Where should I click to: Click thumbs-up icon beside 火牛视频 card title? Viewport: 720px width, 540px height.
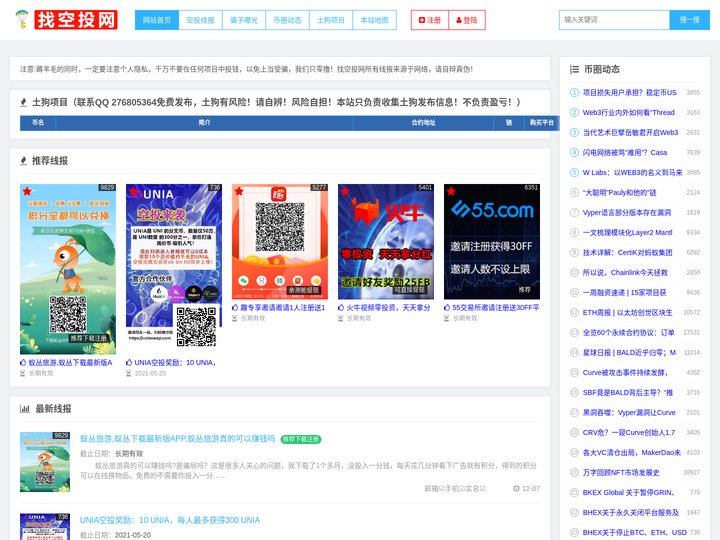point(341,307)
